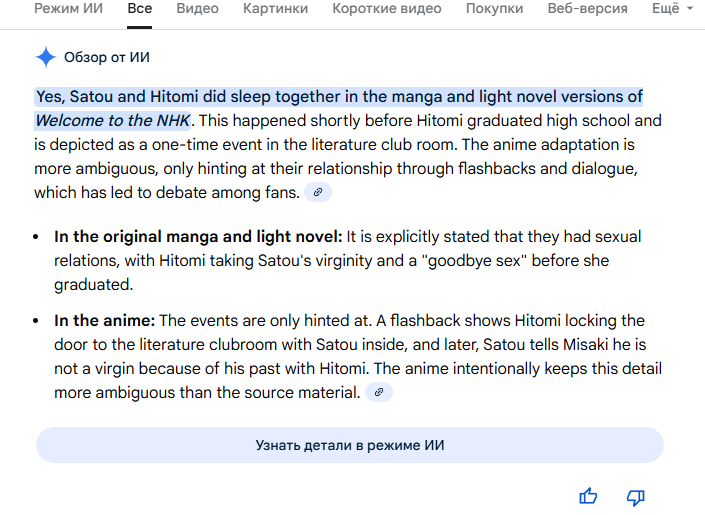The image size is (705, 515).
Task: Switch to the Покупки tab
Action: [494, 9]
